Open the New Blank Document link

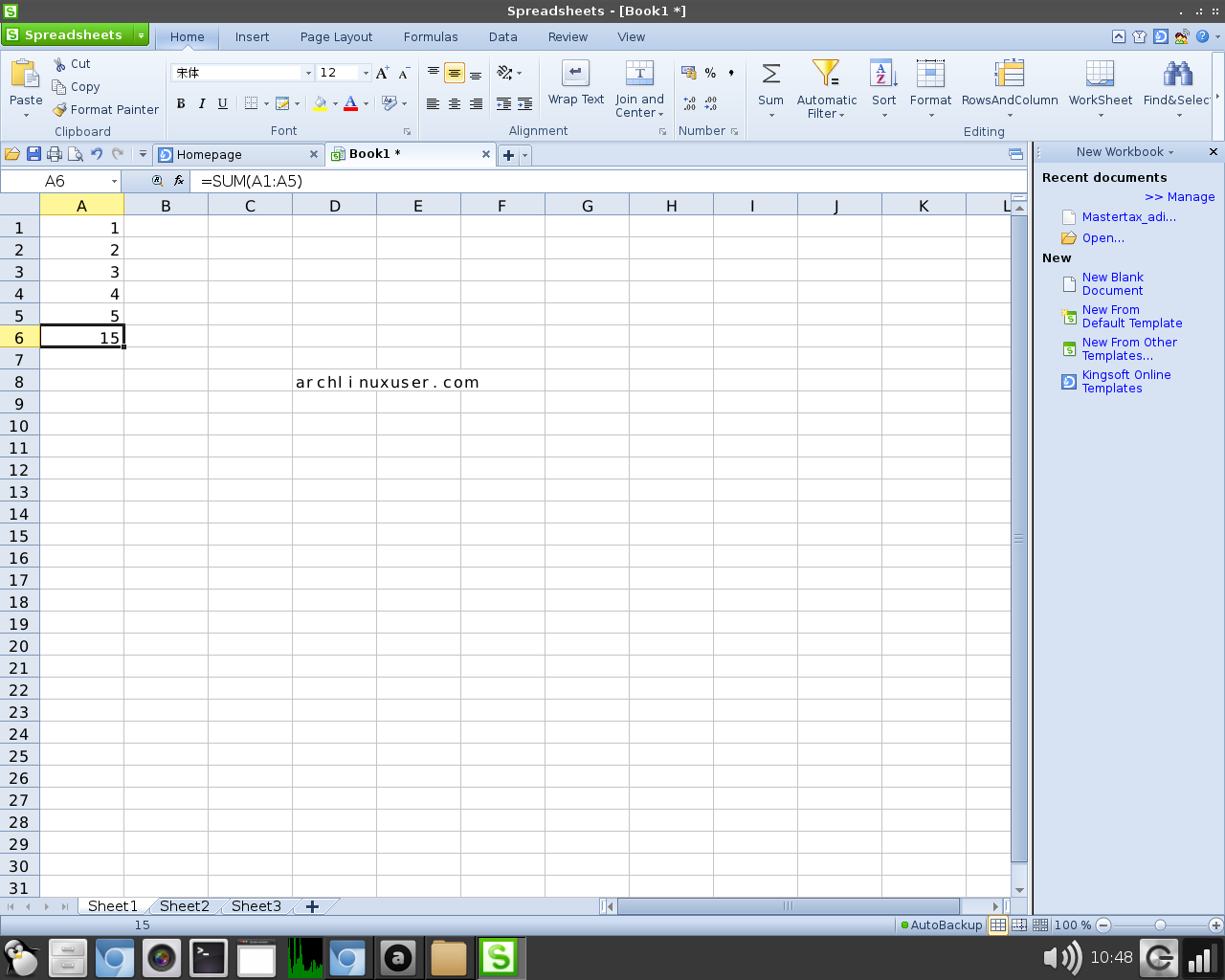[x=1112, y=283]
